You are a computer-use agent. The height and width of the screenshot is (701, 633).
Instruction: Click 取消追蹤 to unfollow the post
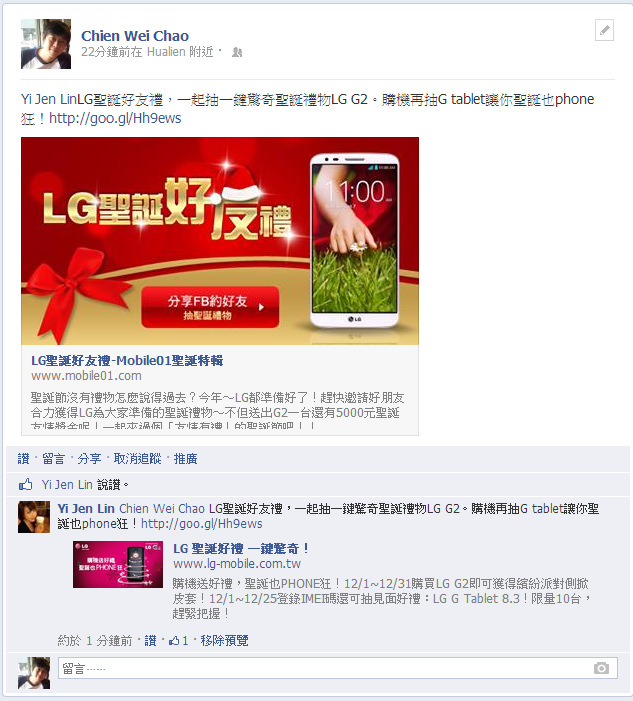coord(137,459)
